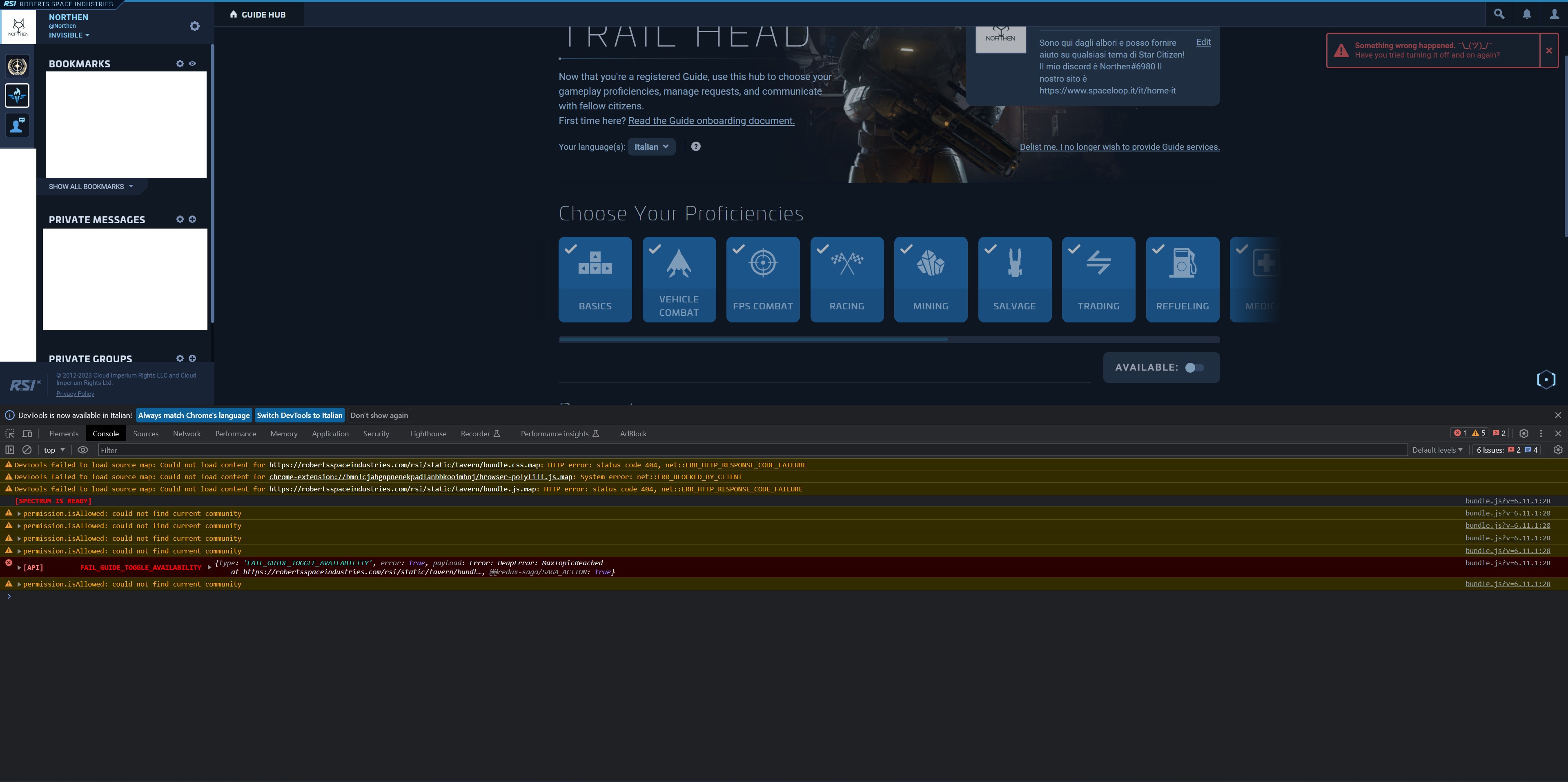The width and height of the screenshot is (1568, 782).
Task: Open the GUIDE HUB tab
Action: [258, 15]
